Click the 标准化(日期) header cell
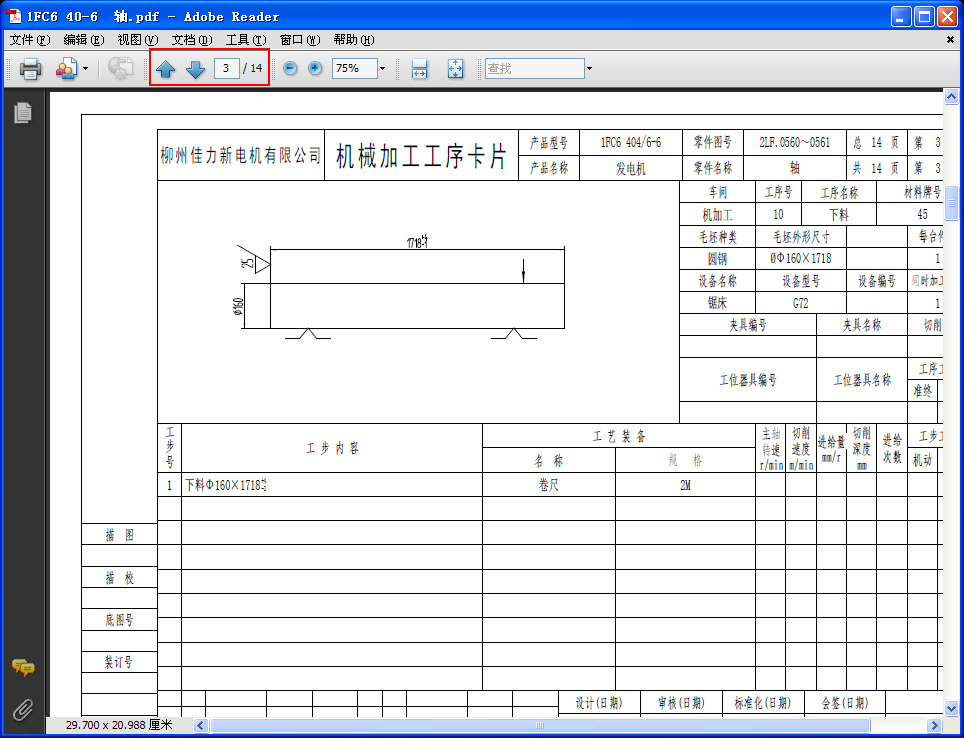 click(x=763, y=703)
